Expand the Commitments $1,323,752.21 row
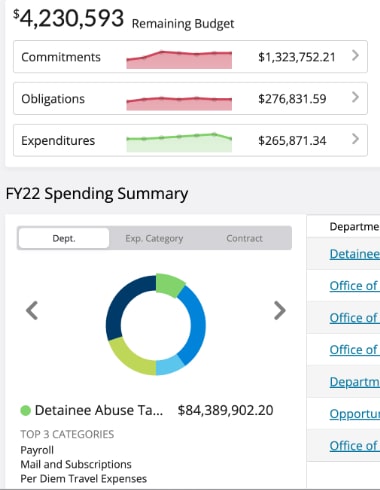 click(190, 57)
